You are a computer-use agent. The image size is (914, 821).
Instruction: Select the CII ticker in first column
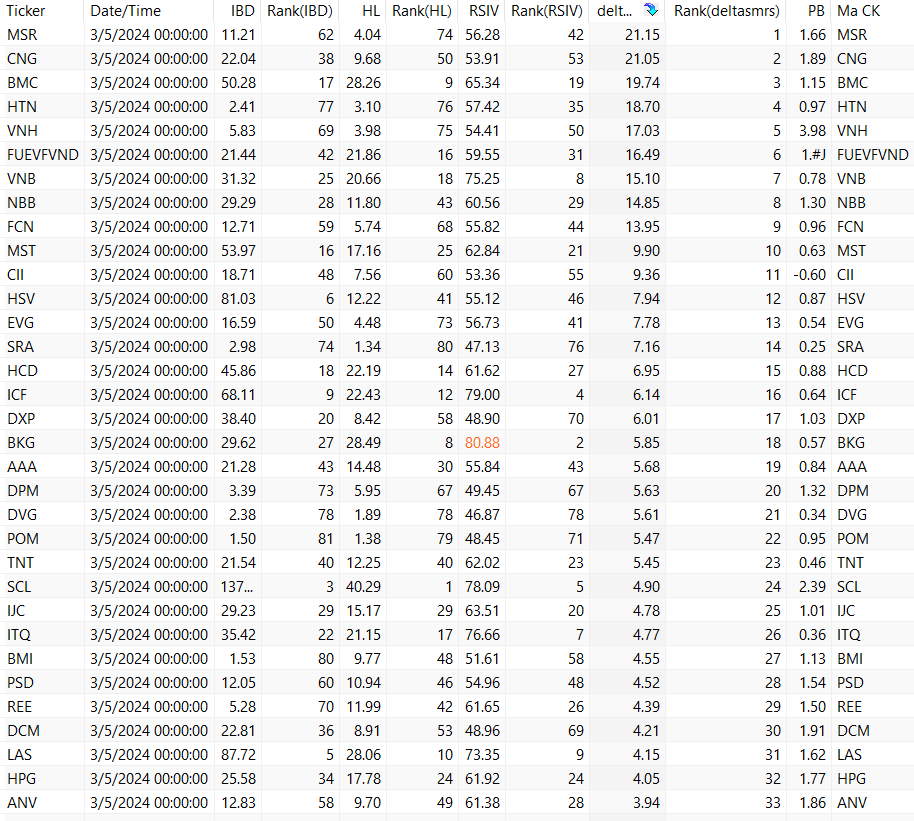[x=16, y=275]
